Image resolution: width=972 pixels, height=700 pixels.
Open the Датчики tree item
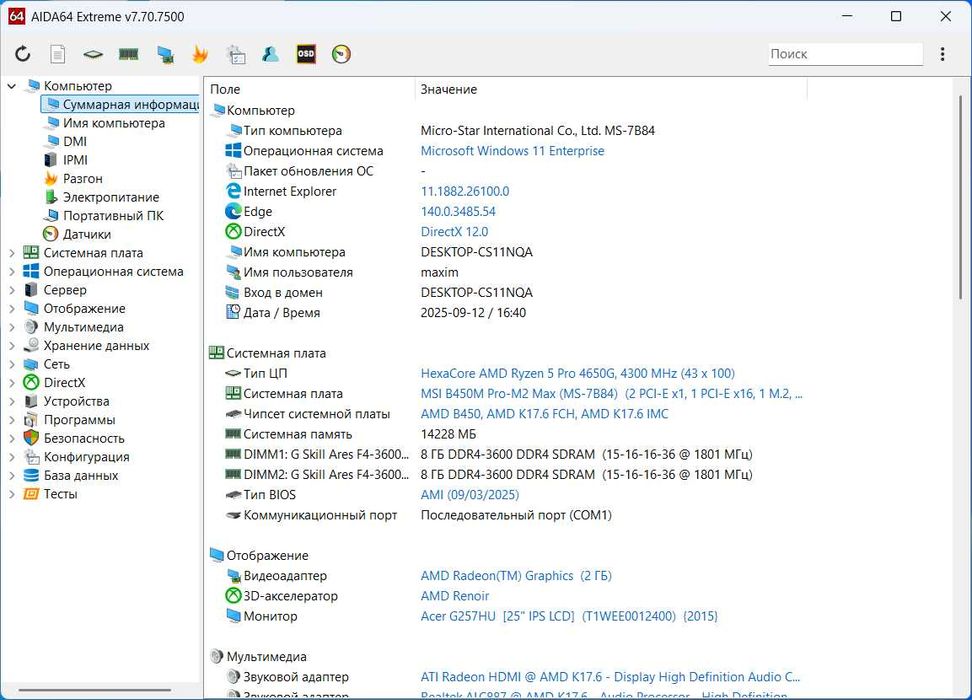86,234
